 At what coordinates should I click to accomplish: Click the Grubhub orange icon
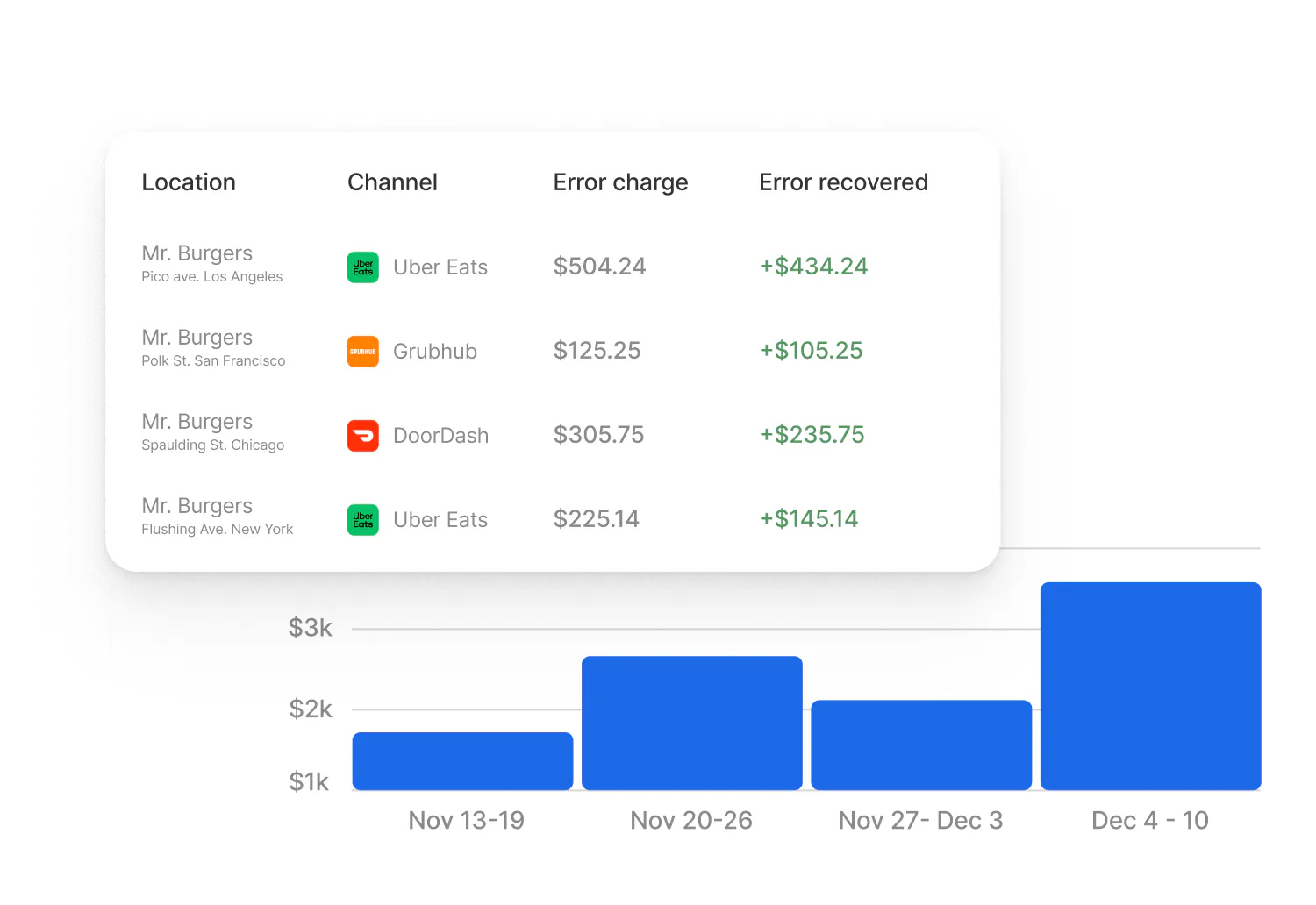tap(362, 352)
